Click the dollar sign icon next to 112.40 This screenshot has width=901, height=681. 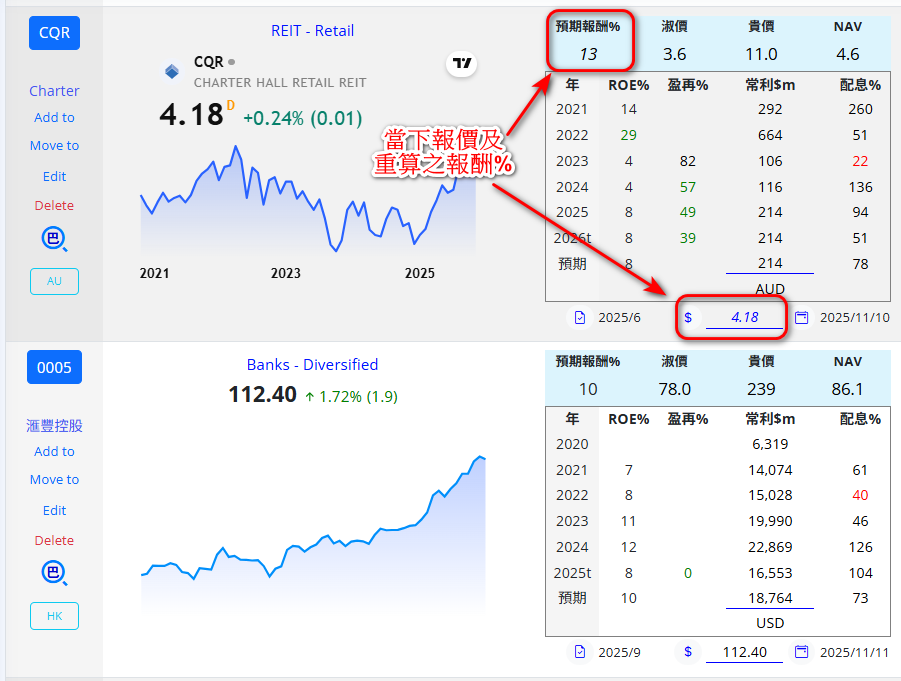(688, 652)
